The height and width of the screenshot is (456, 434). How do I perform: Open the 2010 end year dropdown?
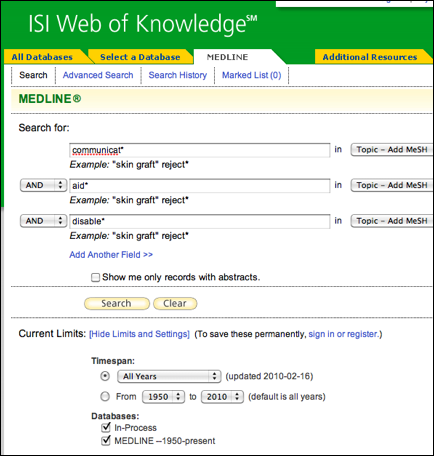222,397
